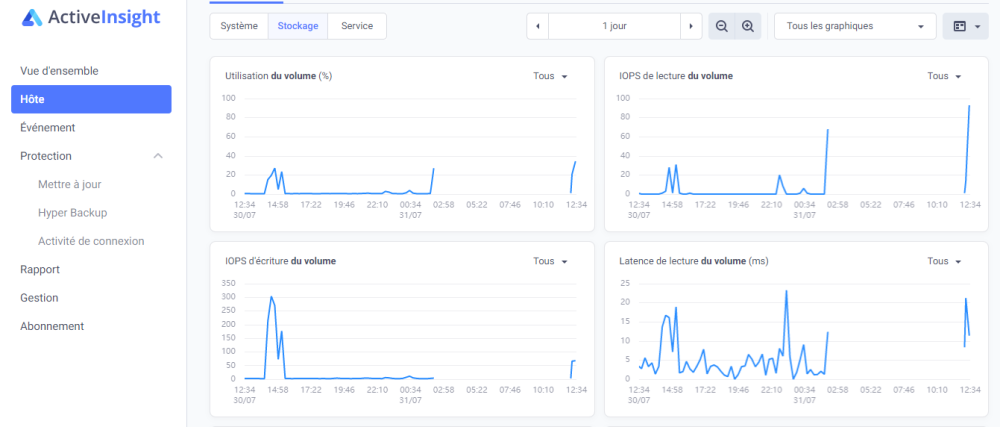
Task: Zoom out the time range
Action: (x=722, y=26)
